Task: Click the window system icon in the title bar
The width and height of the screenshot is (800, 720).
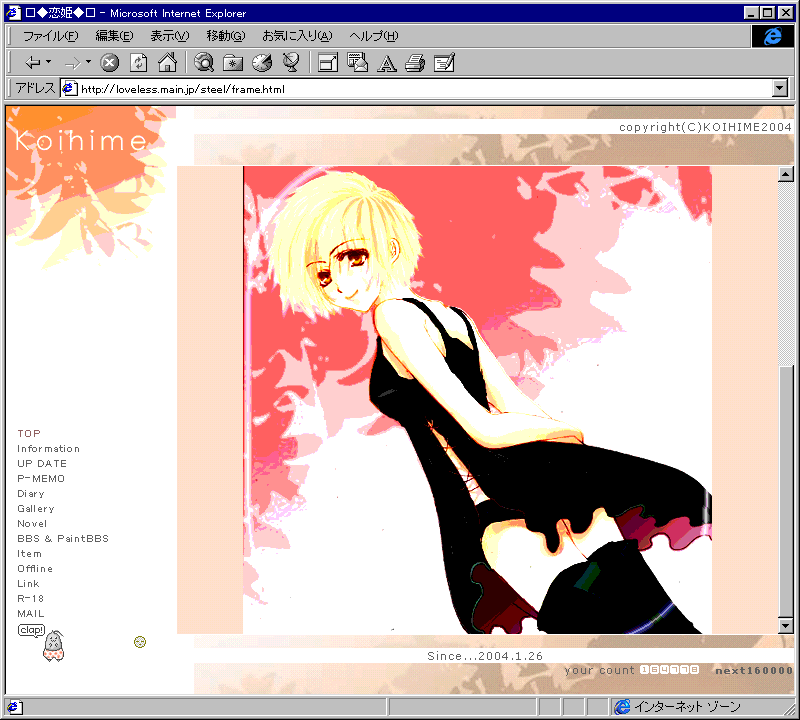Action: [13, 13]
